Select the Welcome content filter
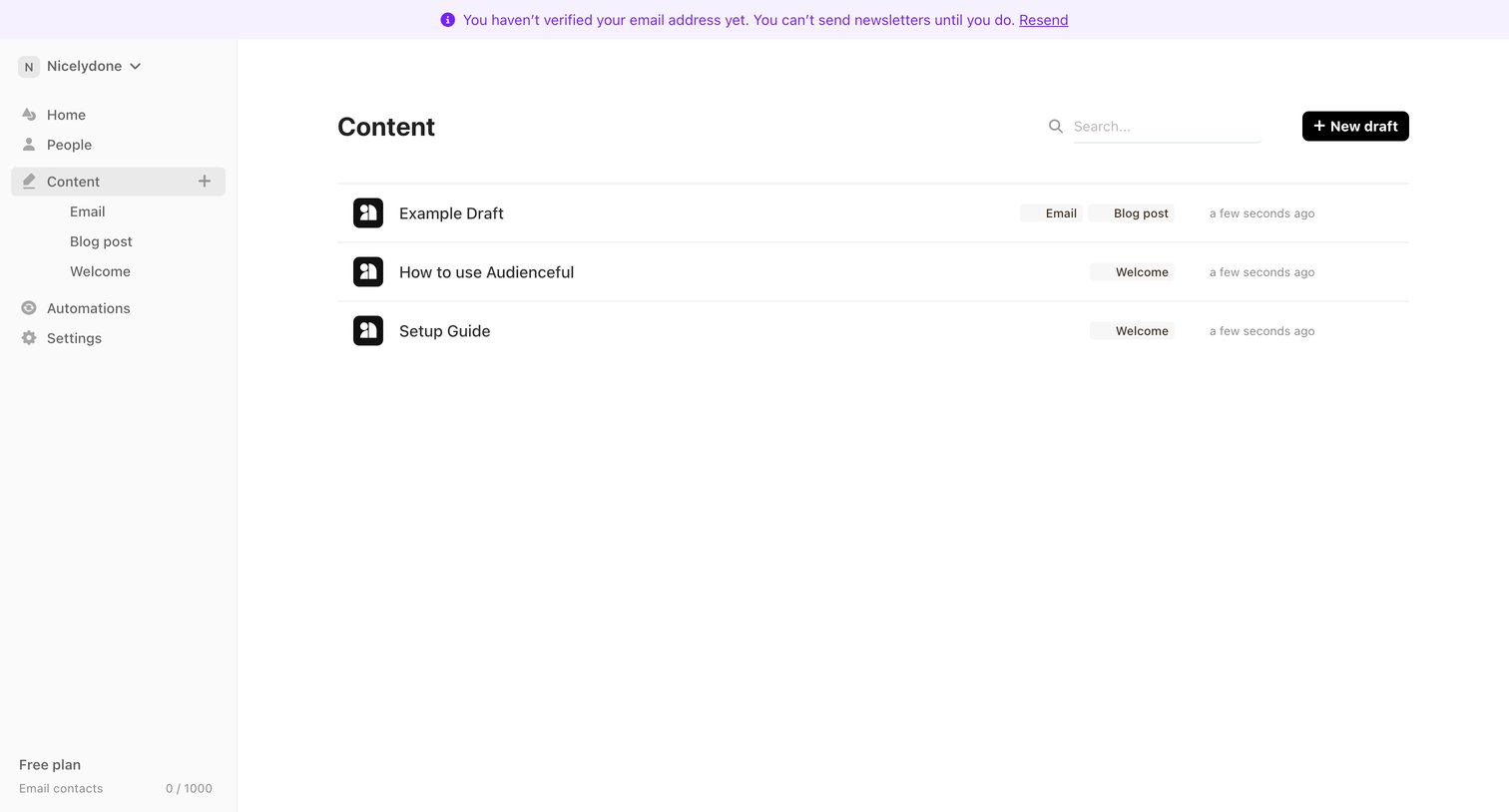1509x812 pixels. pos(100,271)
